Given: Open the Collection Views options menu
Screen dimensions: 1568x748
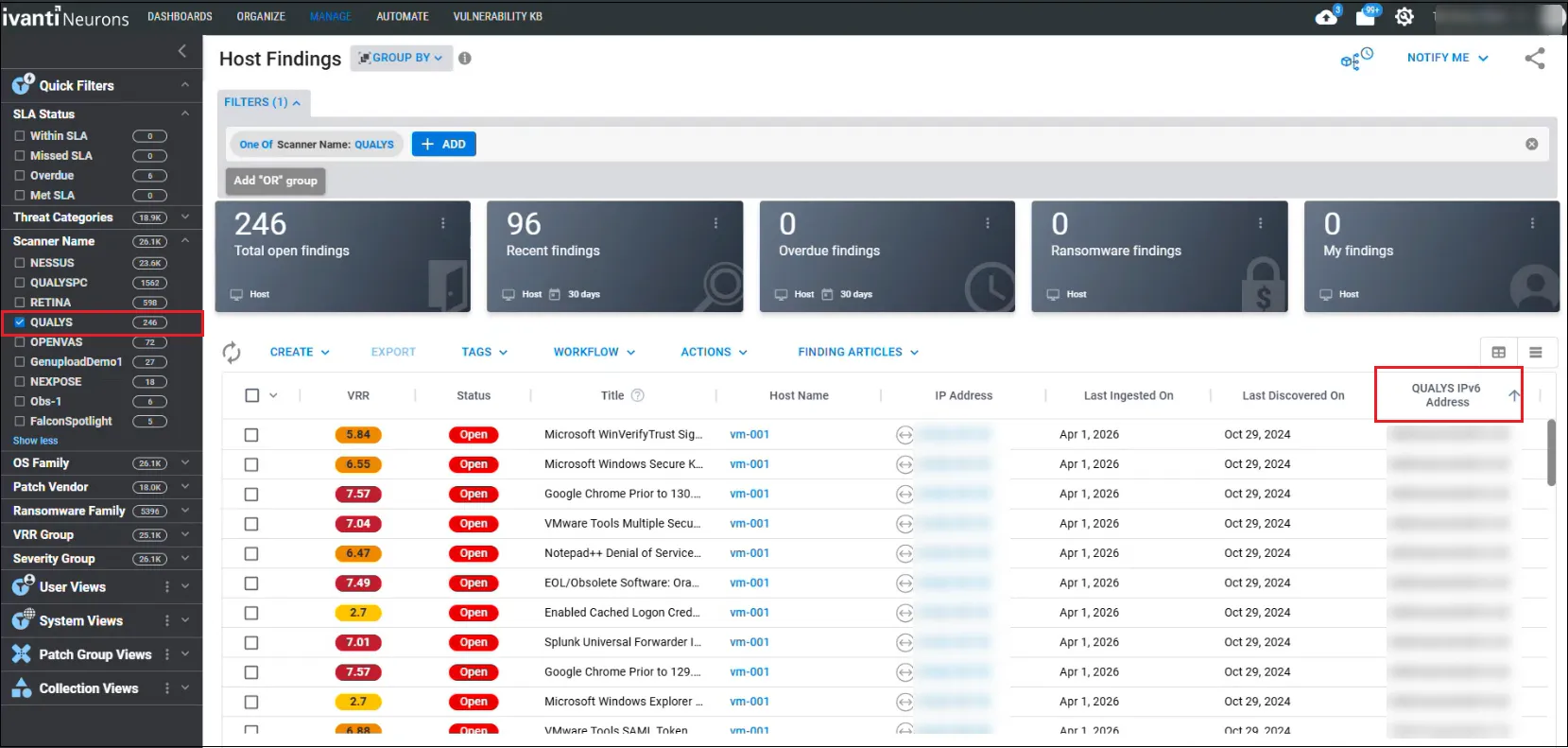Looking at the screenshot, I should [167, 688].
